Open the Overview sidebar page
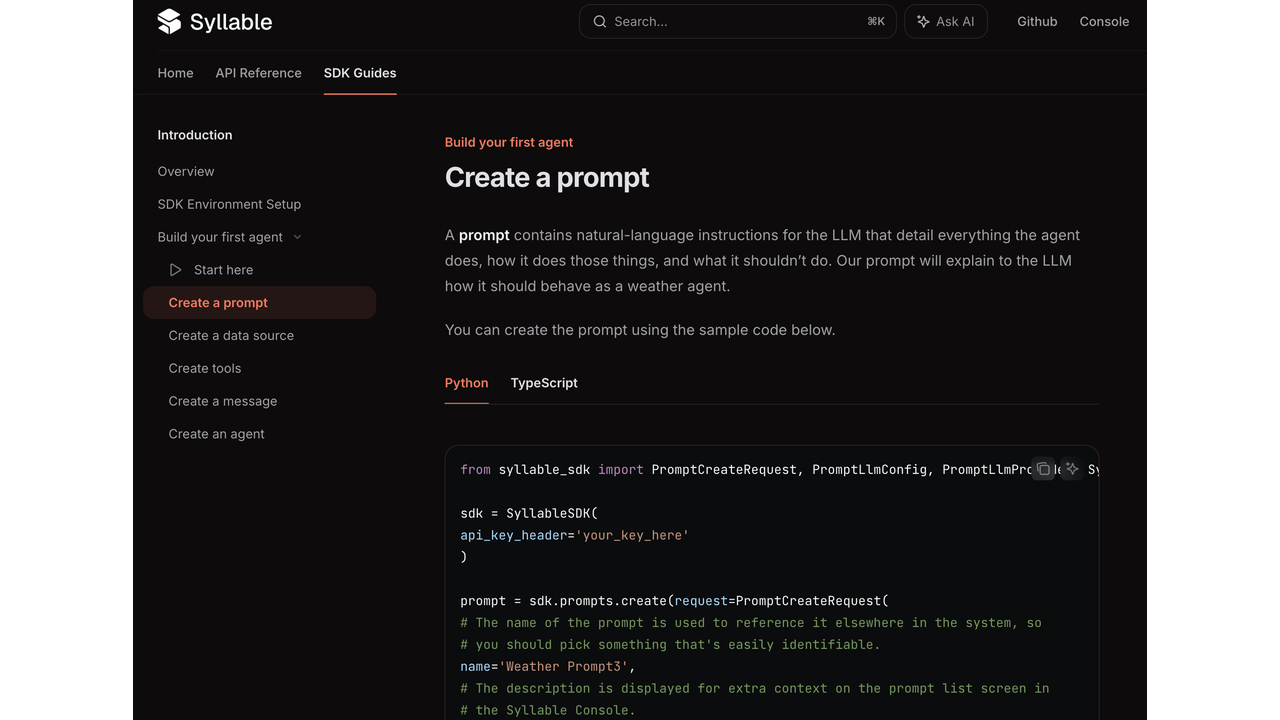Screen dimensions: 1280x720 click(x=186, y=171)
